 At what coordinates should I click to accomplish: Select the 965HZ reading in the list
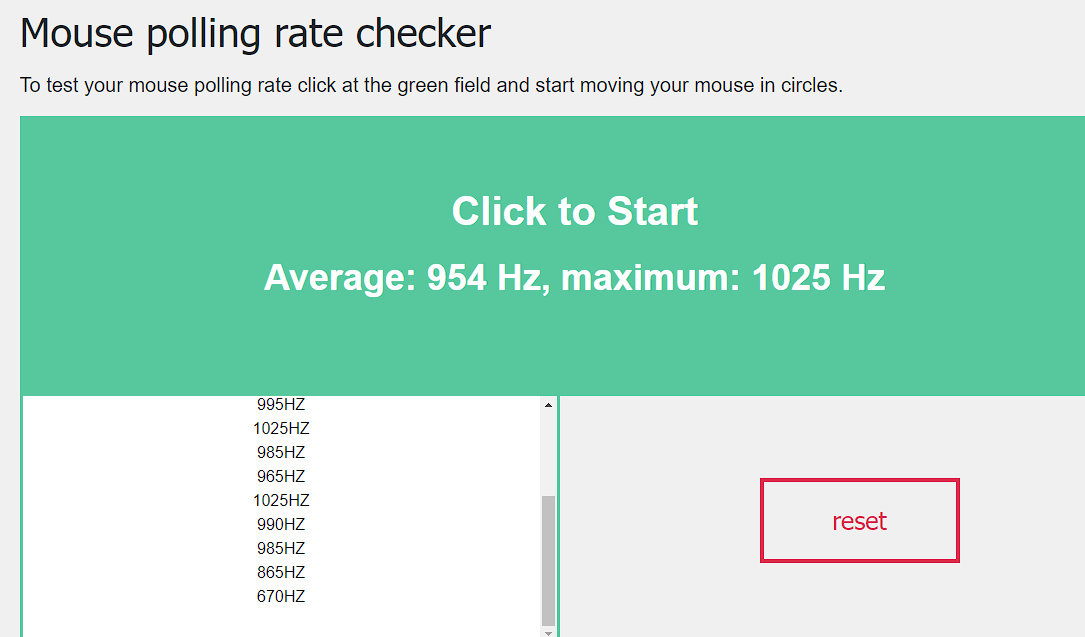point(281,476)
